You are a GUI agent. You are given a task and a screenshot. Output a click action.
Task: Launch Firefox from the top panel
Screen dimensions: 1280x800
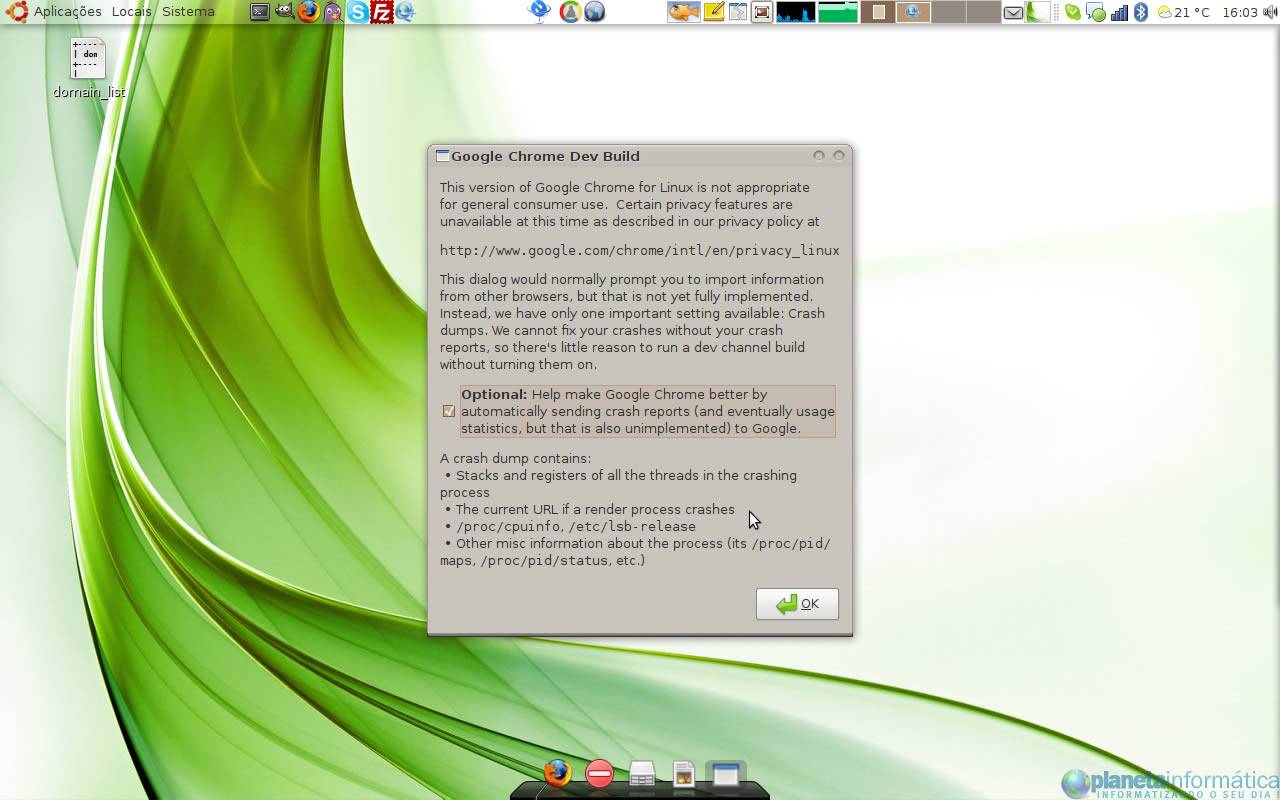pyautogui.click(x=309, y=12)
